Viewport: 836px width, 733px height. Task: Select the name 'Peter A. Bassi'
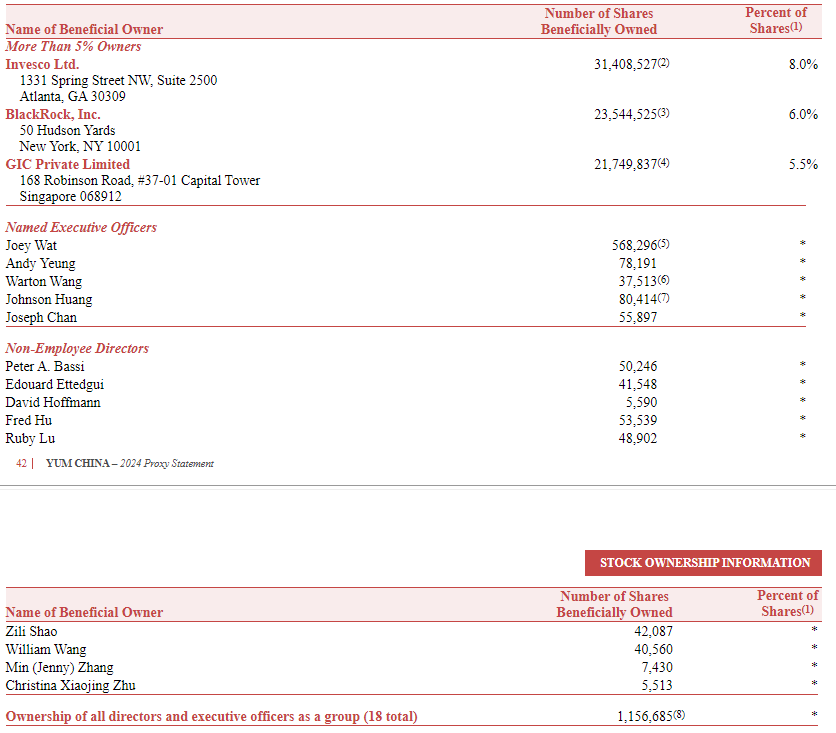pyautogui.click(x=45, y=367)
